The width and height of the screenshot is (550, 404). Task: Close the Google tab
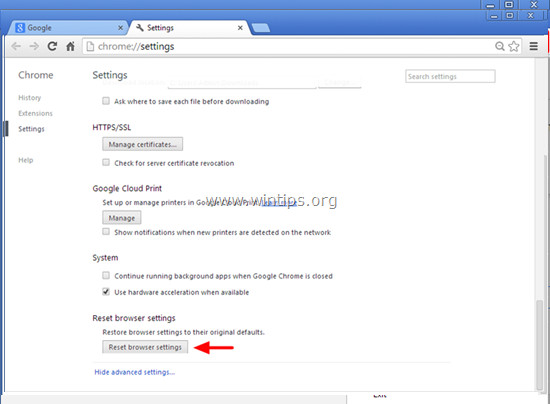(x=120, y=28)
